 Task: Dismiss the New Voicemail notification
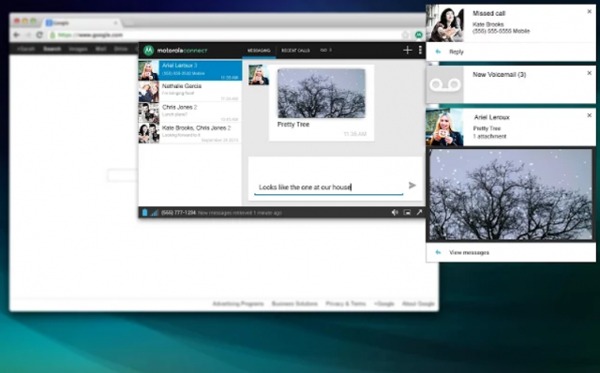589,73
